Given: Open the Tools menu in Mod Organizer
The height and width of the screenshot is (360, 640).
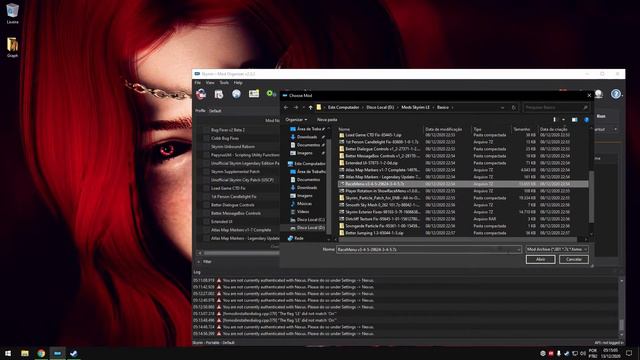Looking at the screenshot, I should [x=224, y=82].
